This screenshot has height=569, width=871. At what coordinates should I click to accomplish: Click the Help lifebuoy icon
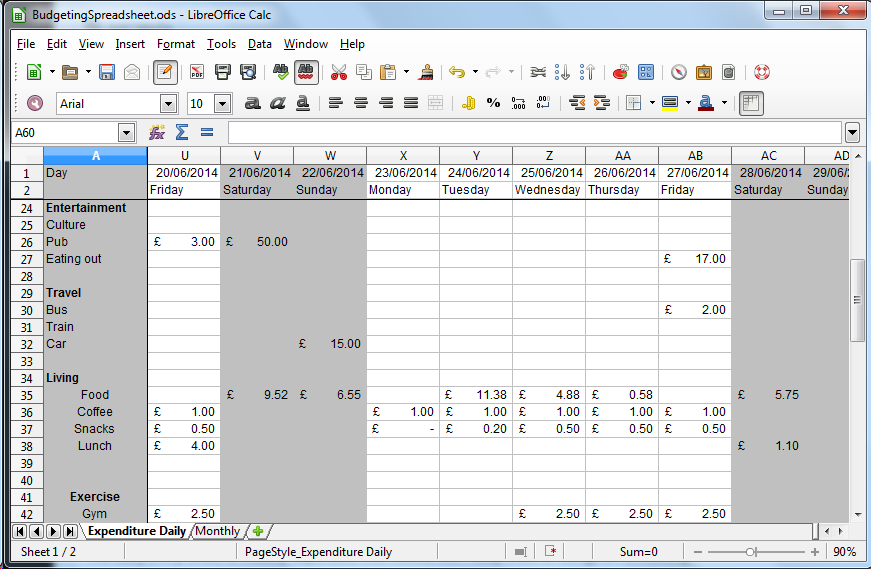click(762, 72)
